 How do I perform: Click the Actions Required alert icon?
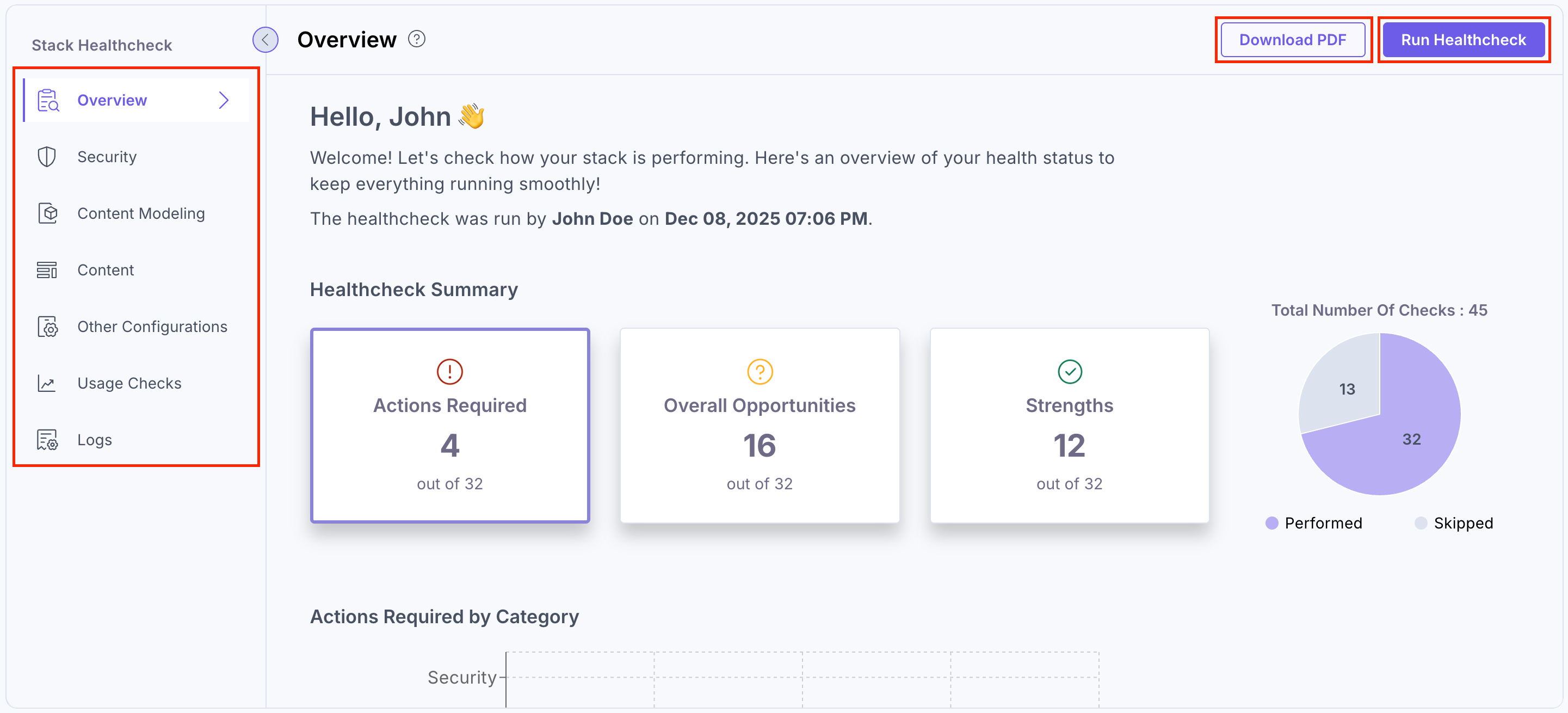[449, 371]
